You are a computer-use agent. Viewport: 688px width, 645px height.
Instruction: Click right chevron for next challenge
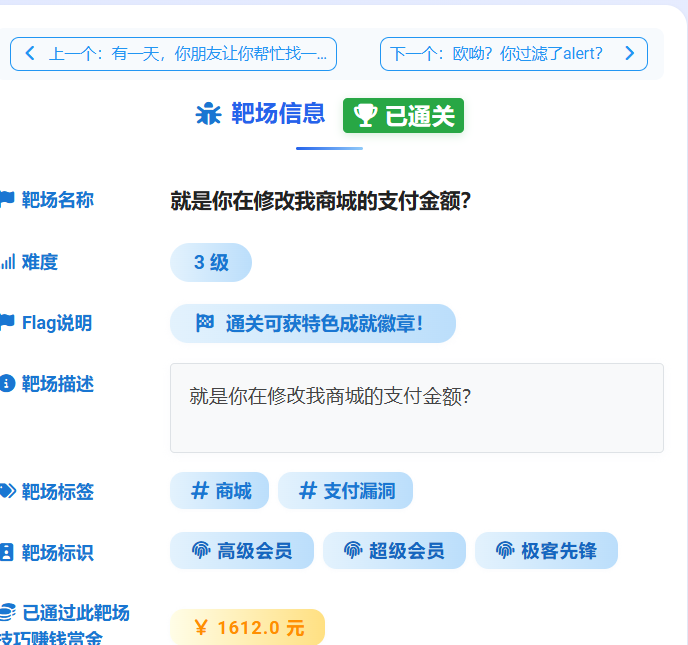click(629, 53)
